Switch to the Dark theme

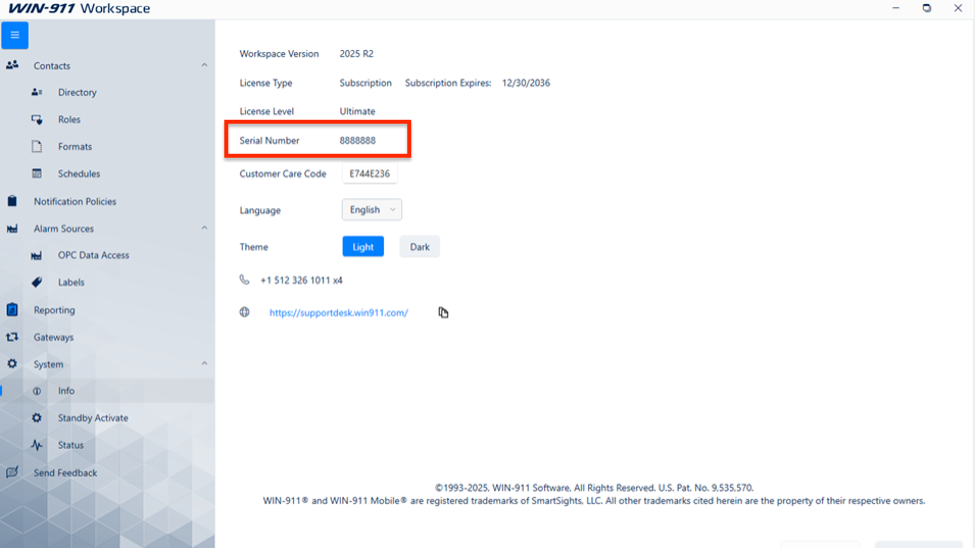pos(420,247)
